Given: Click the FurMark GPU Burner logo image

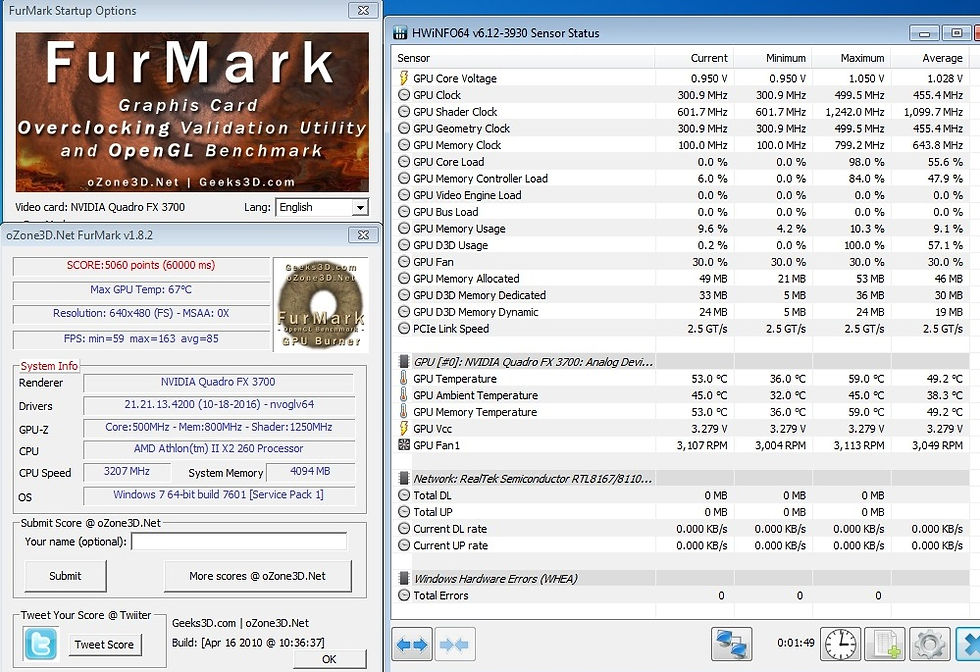Looking at the screenshot, I should point(321,304).
